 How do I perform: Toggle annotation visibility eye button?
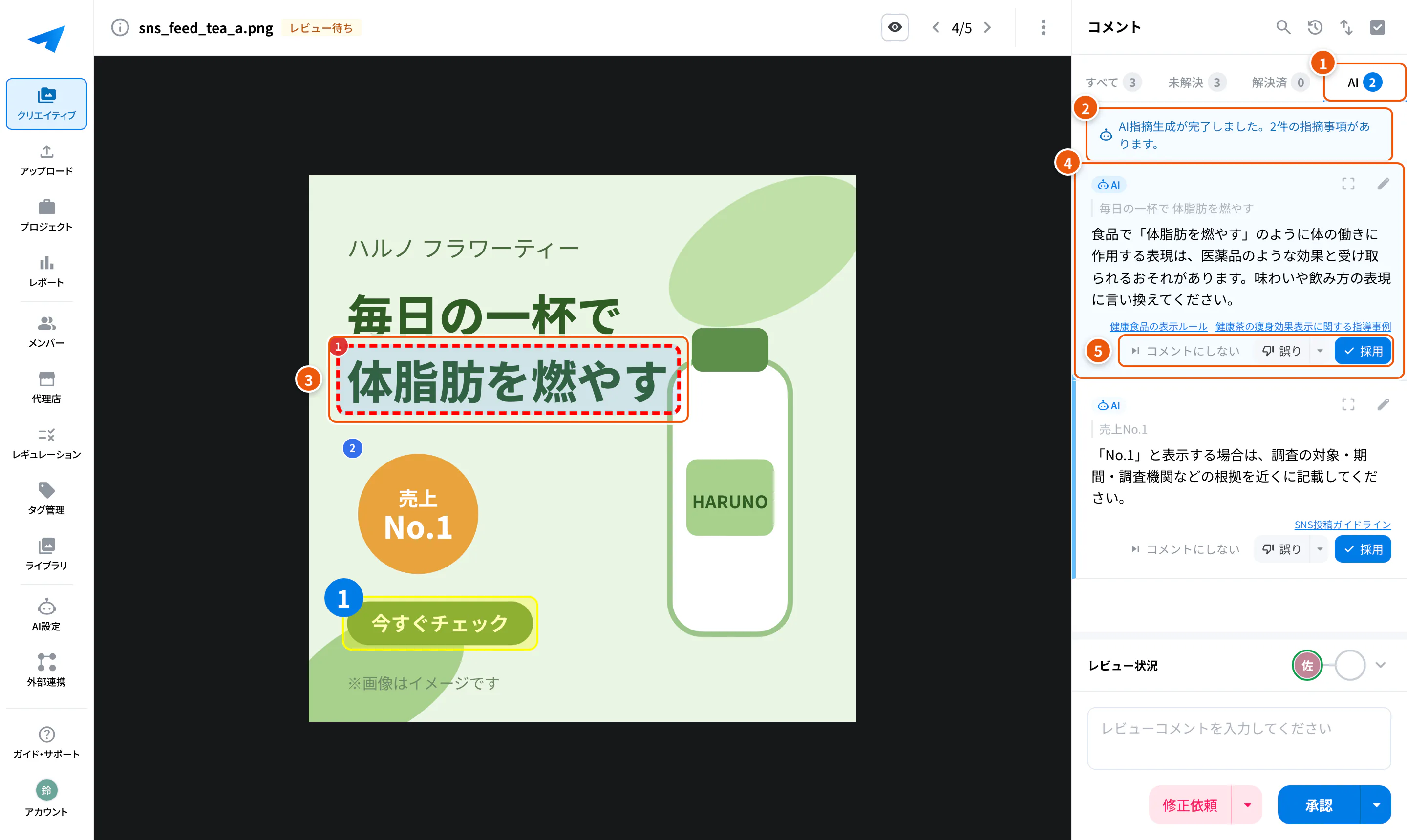[895, 27]
